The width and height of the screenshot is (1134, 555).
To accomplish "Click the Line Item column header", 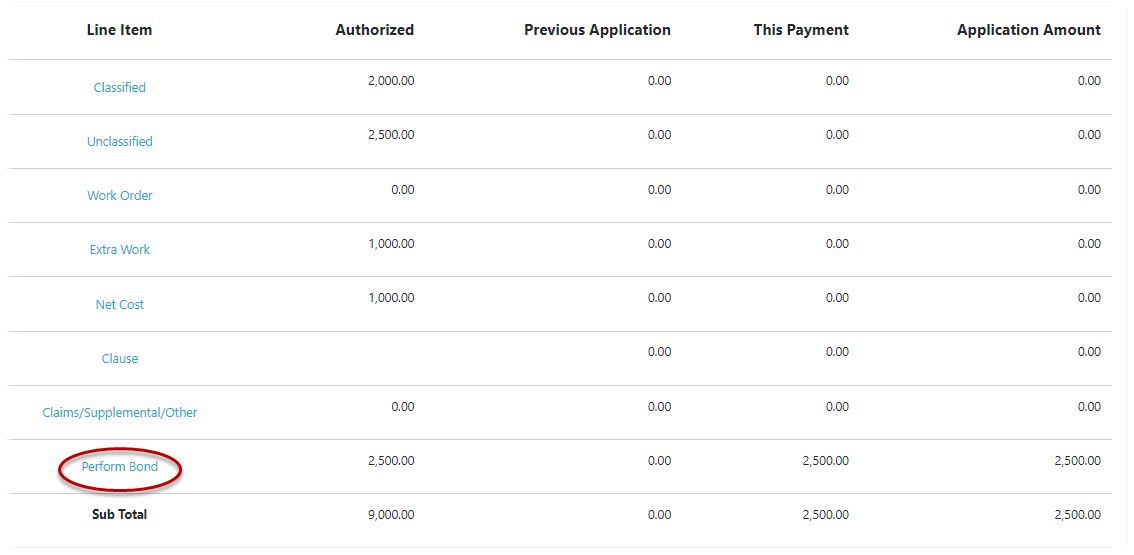I will click(x=119, y=30).
